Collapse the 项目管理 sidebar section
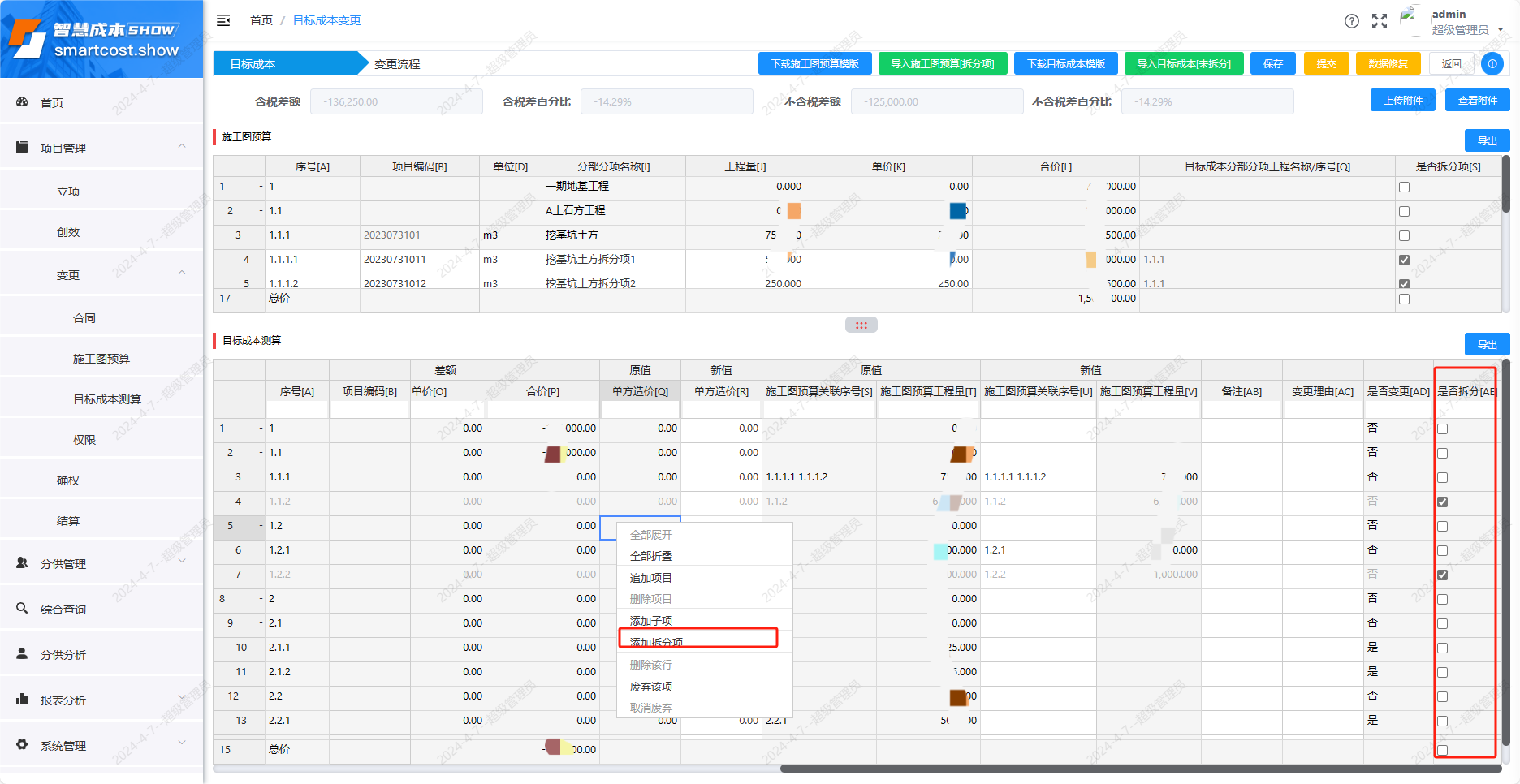Image resolution: width=1520 pixels, height=784 pixels. [182, 147]
